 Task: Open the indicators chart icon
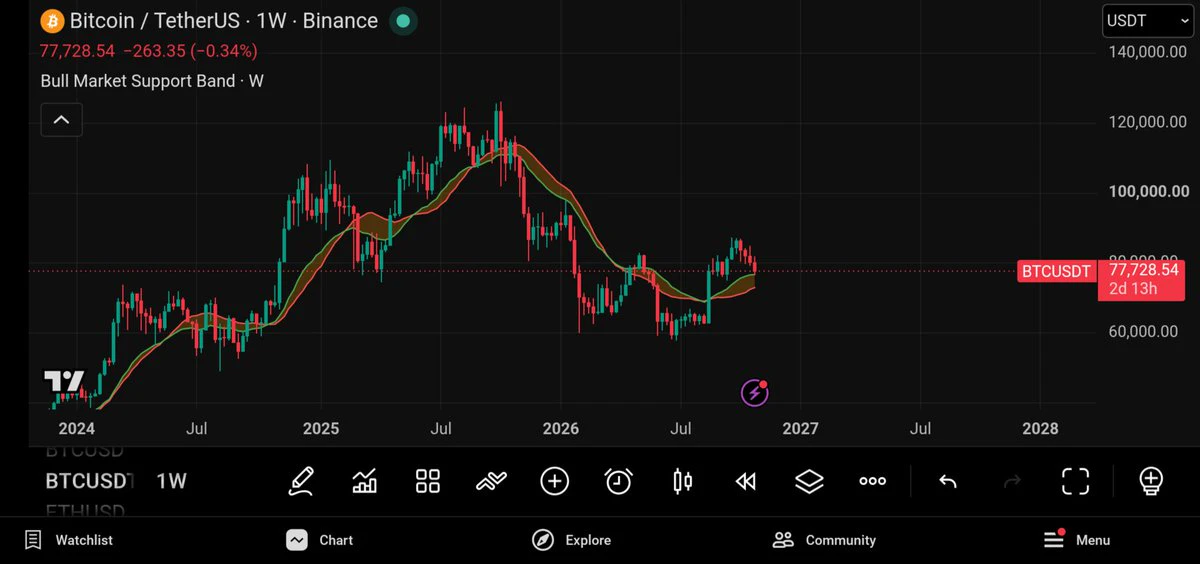point(365,481)
